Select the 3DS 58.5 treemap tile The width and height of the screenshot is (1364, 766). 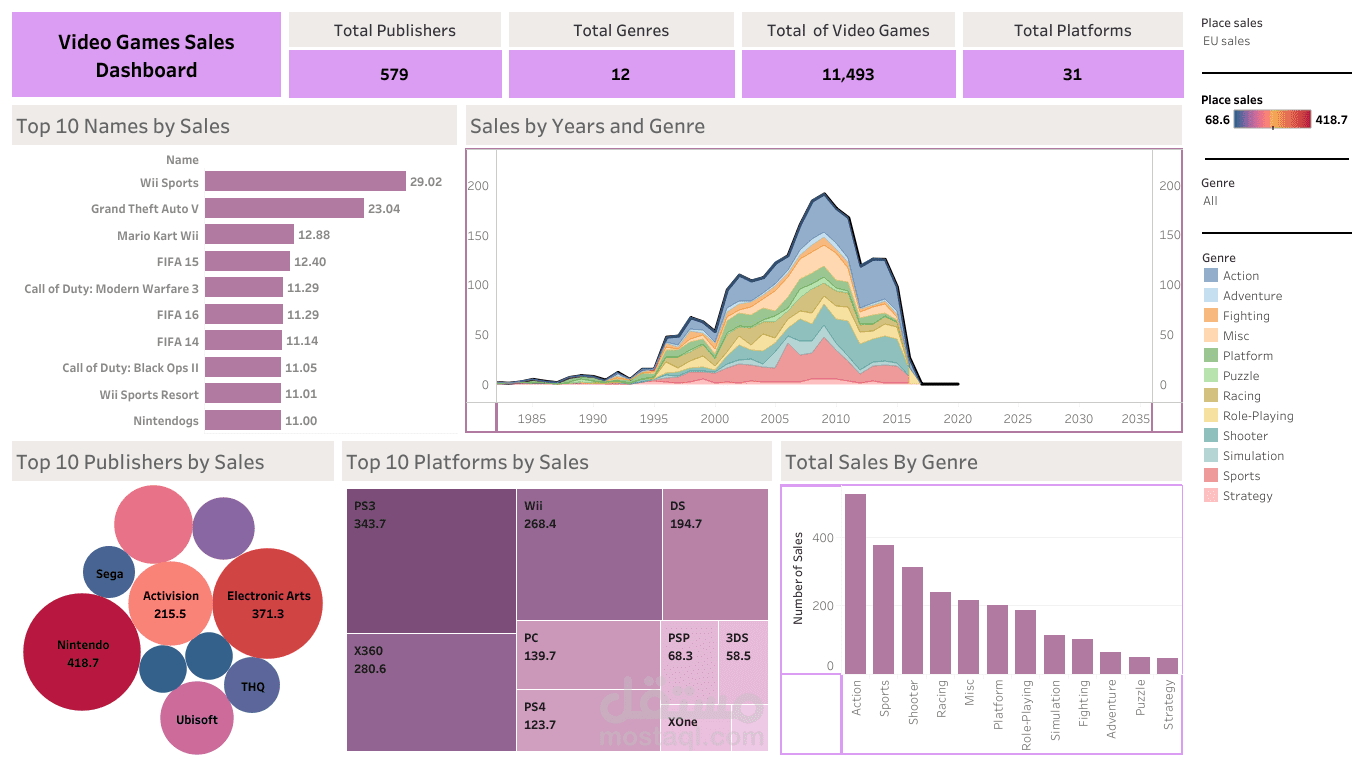[743, 660]
